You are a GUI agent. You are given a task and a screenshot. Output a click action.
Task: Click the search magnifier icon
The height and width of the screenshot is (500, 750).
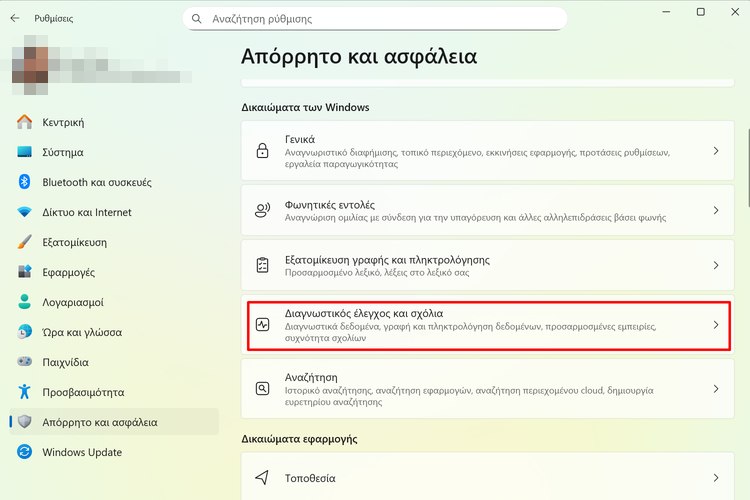coord(196,19)
